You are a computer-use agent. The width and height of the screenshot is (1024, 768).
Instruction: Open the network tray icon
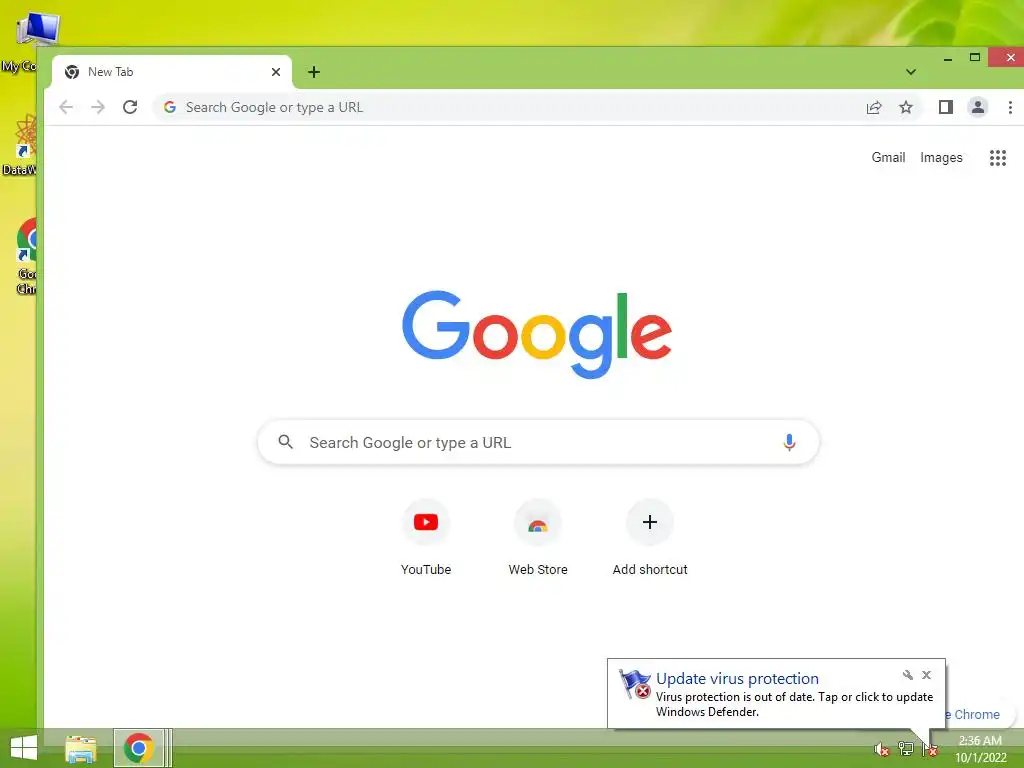pyautogui.click(x=906, y=749)
